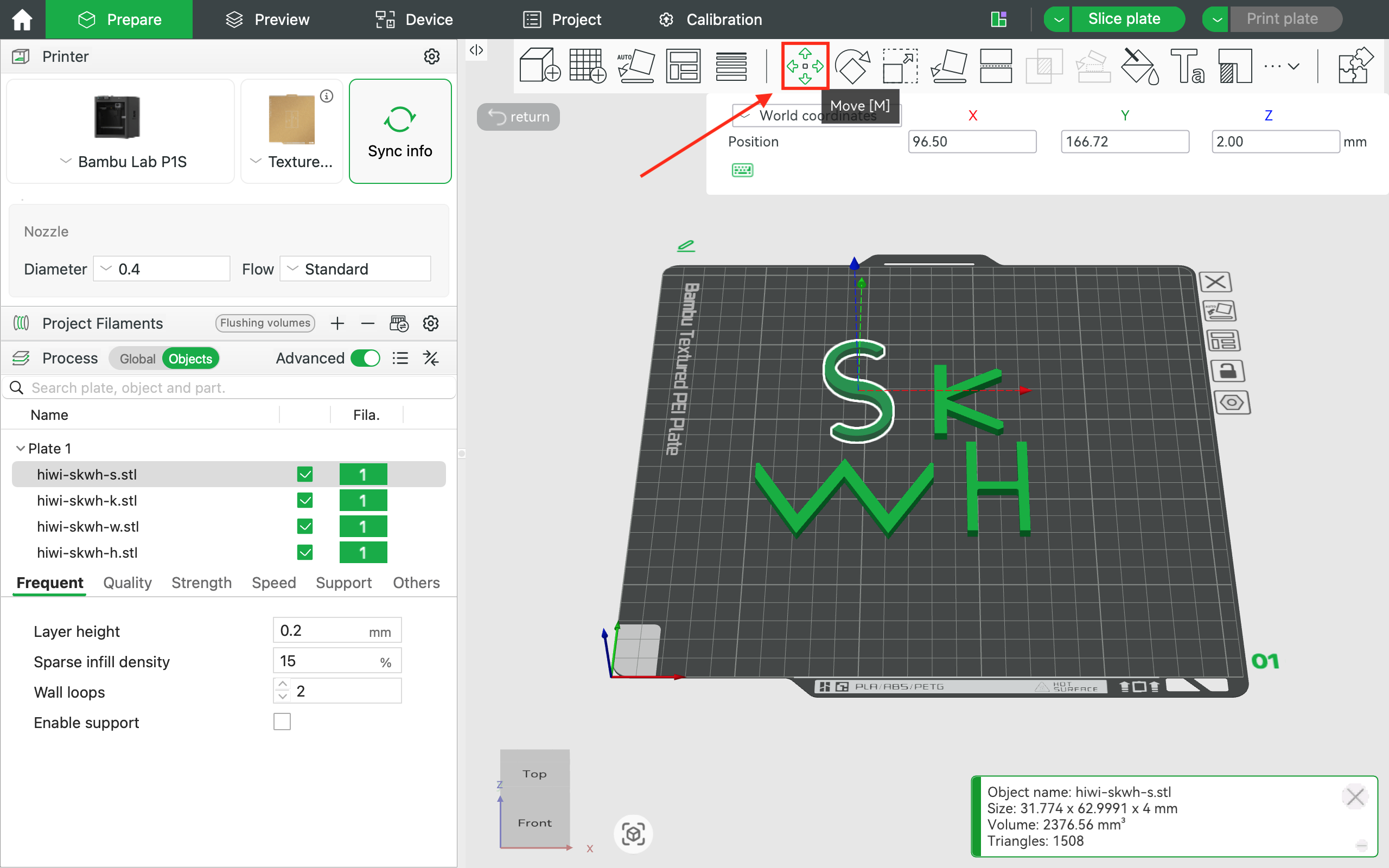Open the nozzle Diameter dropdown
Image resolution: width=1389 pixels, height=868 pixels.
click(161, 269)
